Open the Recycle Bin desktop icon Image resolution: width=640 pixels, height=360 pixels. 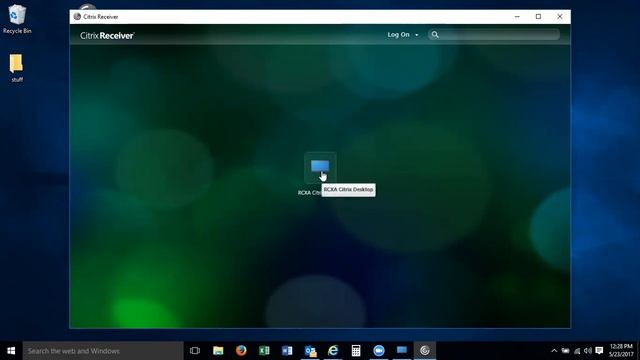coord(17,19)
